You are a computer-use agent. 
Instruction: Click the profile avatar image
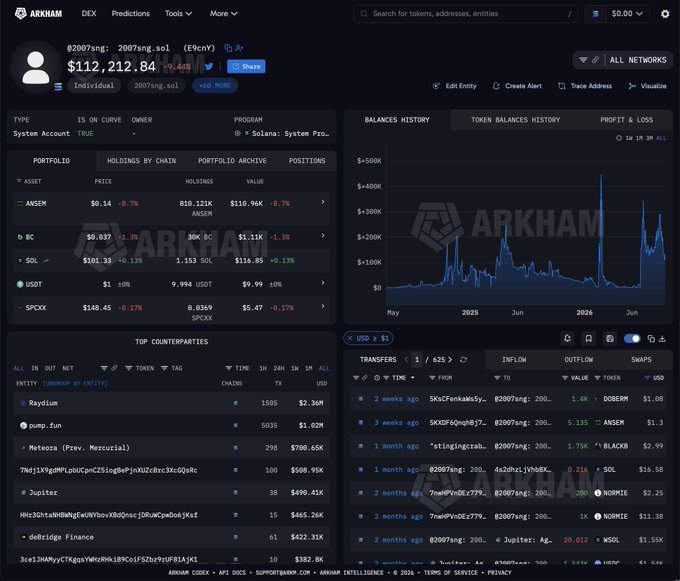point(36,67)
